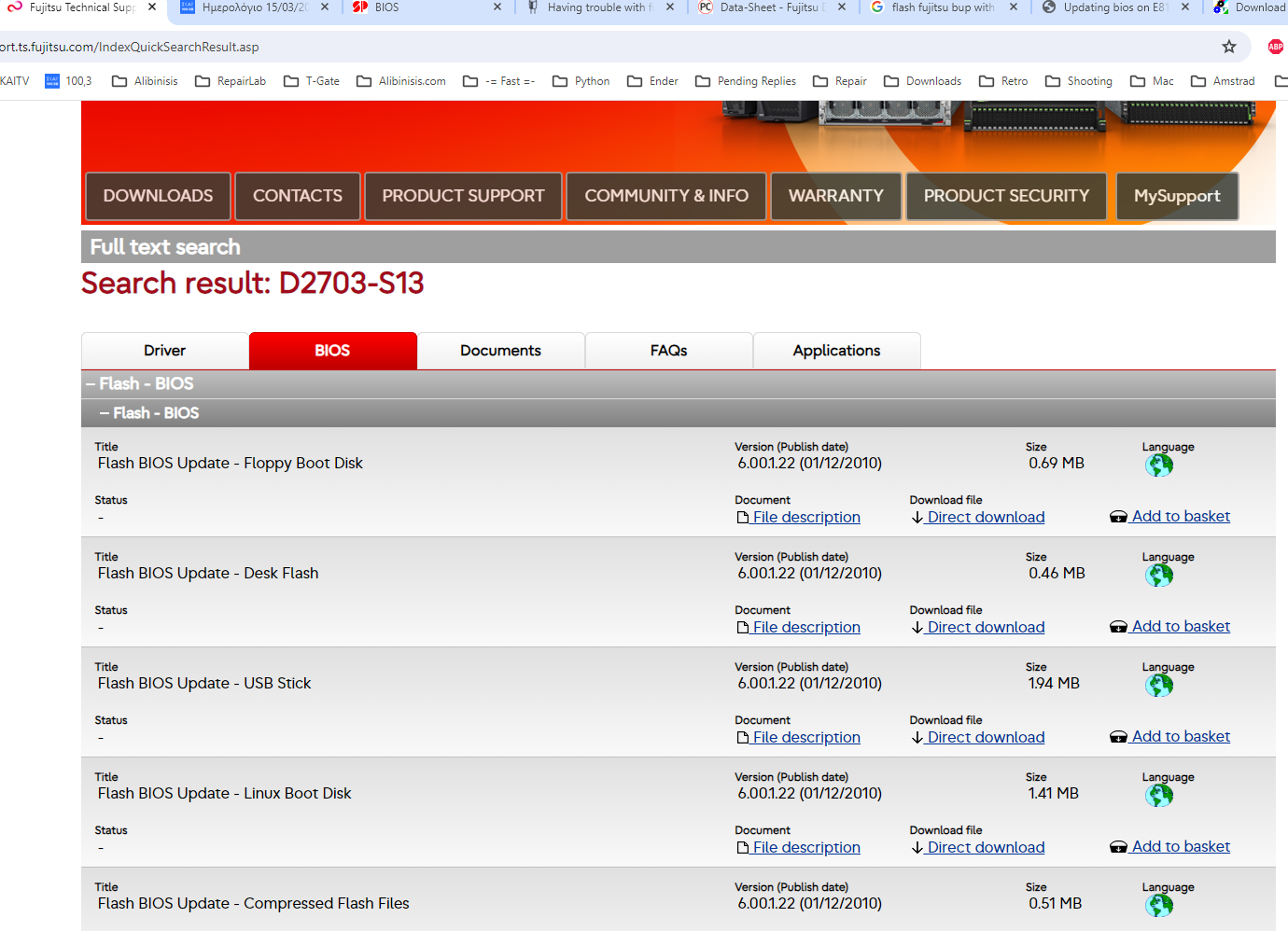Open the T-Gate bookmark folder
The width and height of the screenshot is (1288, 931).
(312, 81)
